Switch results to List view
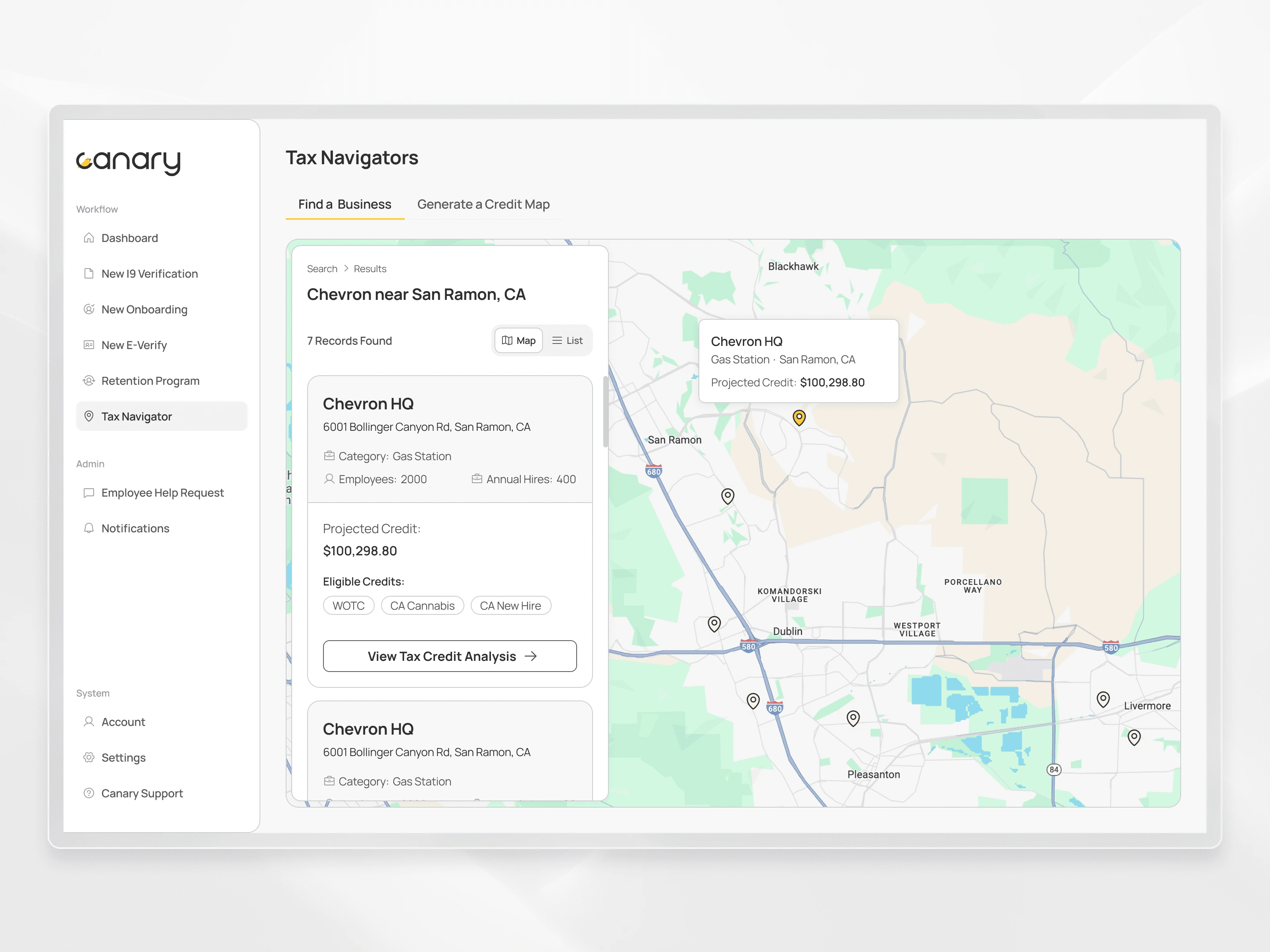Screen dimensions: 1270x952 coord(567,340)
